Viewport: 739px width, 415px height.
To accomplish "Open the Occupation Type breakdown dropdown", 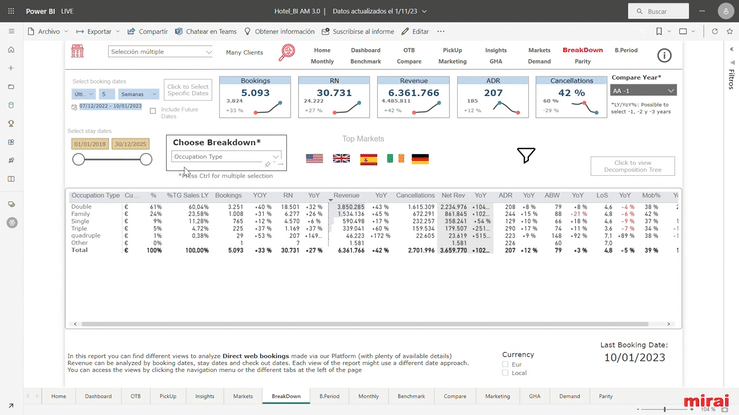I will pos(226,156).
